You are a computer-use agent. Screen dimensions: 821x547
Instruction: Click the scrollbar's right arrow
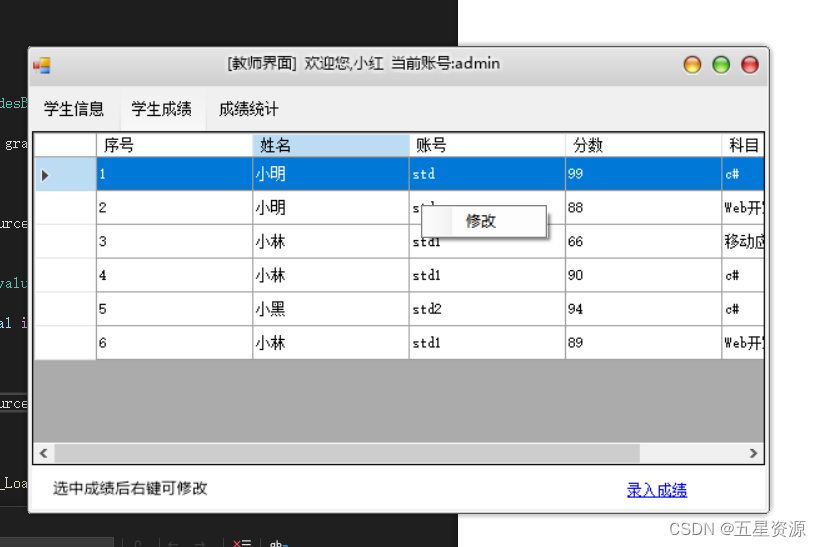(753, 453)
